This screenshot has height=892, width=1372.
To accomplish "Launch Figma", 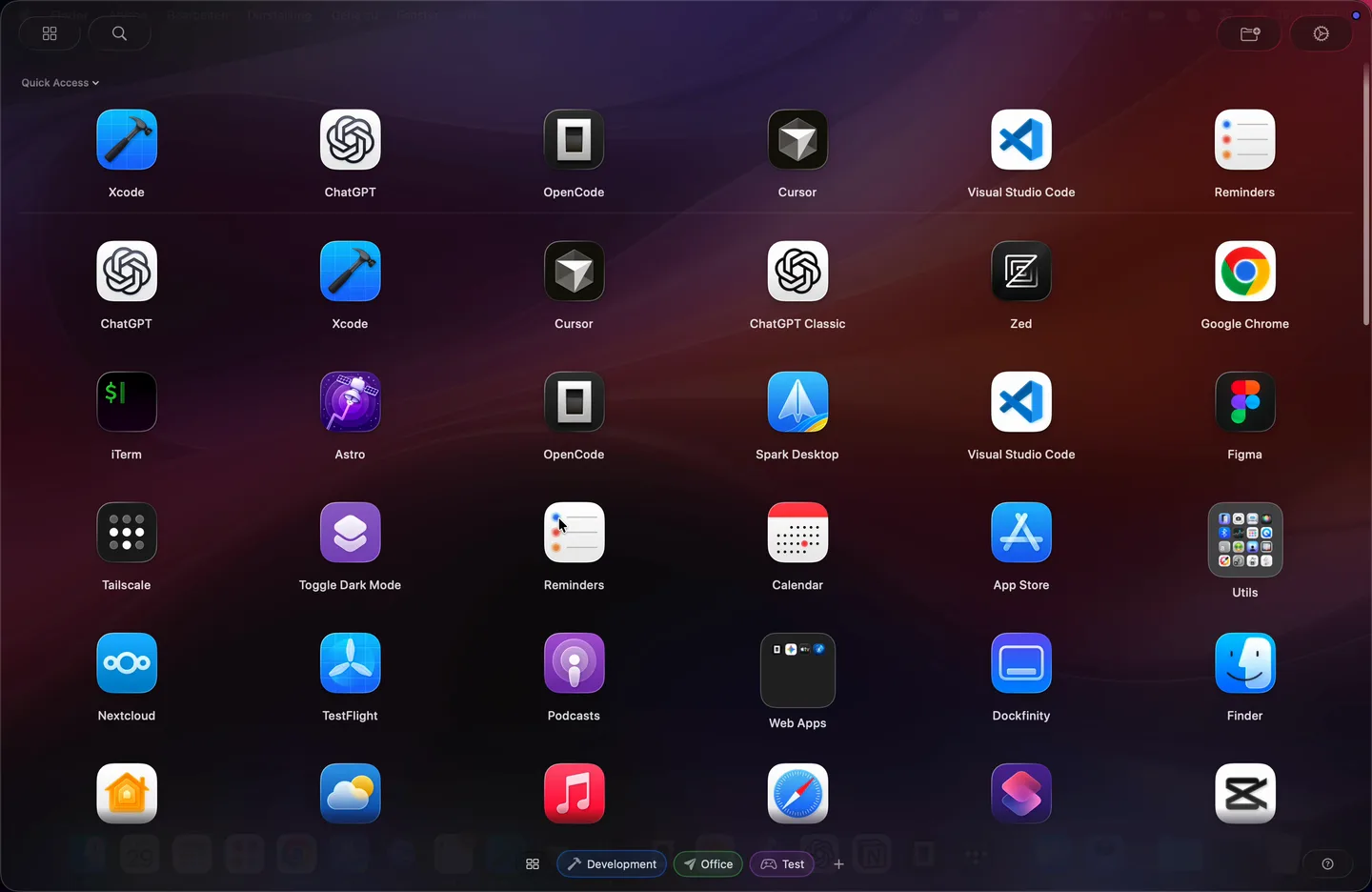I will click(x=1245, y=402).
